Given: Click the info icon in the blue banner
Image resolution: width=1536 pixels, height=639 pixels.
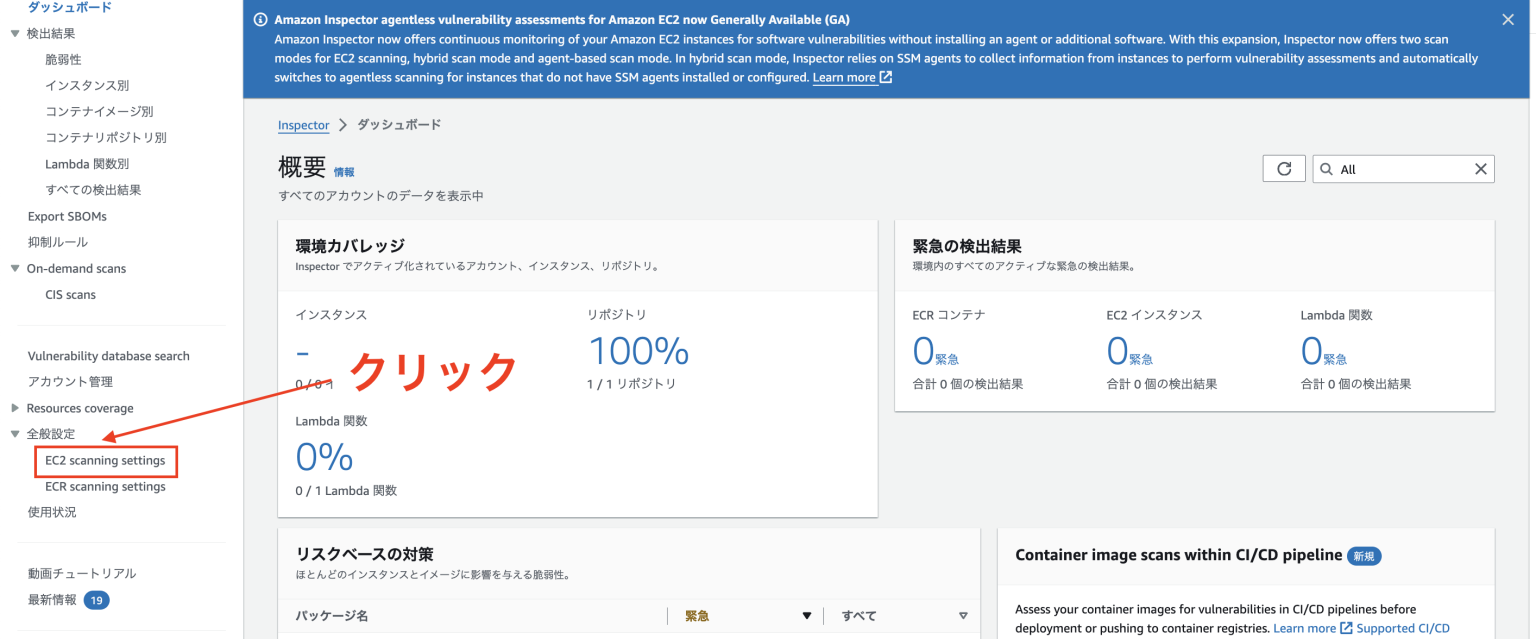Looking at the screenshot, I should coord(259,19).
